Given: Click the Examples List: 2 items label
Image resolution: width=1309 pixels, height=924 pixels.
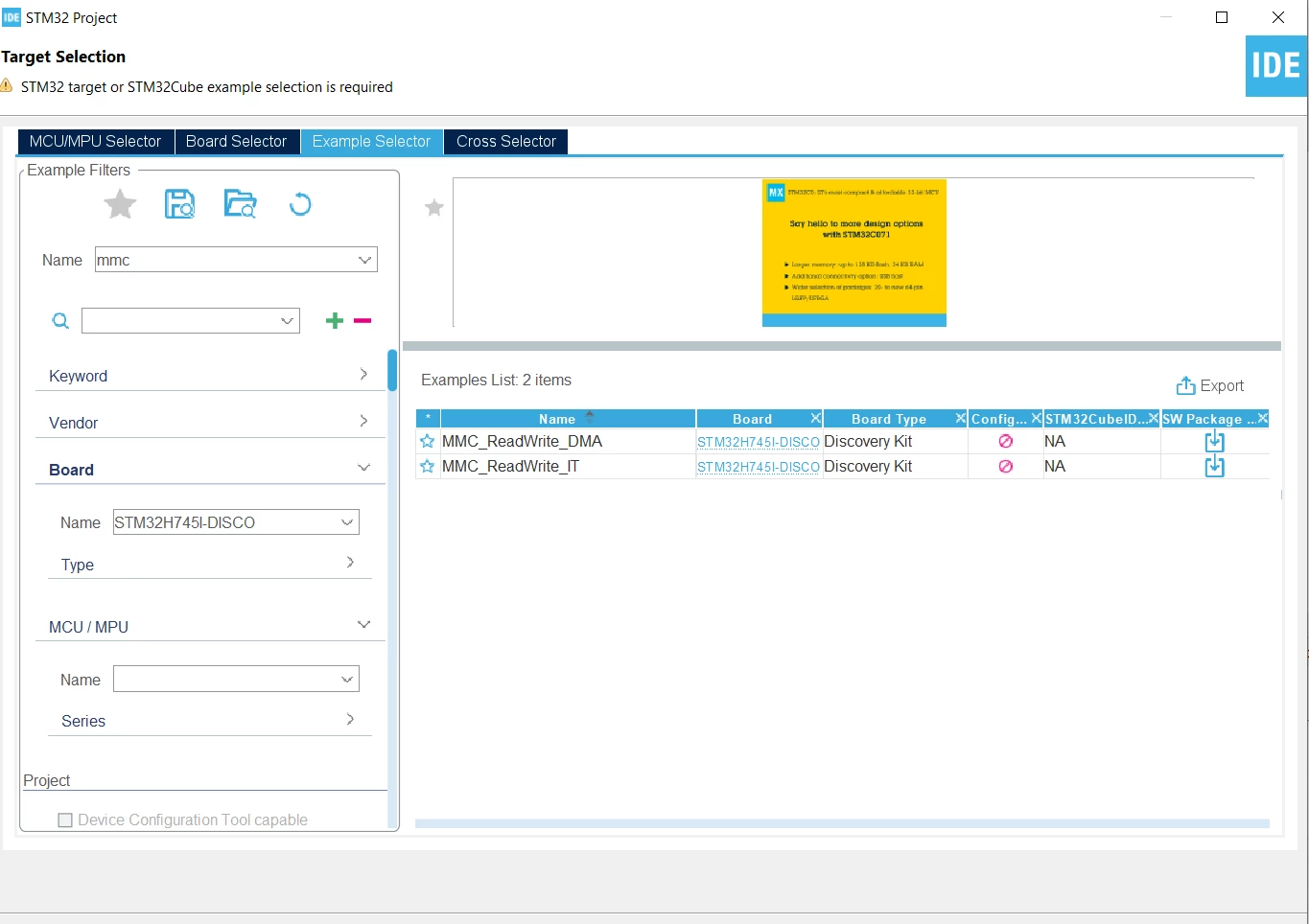Looking at the screenshot, I should click(x=496, y=381).
